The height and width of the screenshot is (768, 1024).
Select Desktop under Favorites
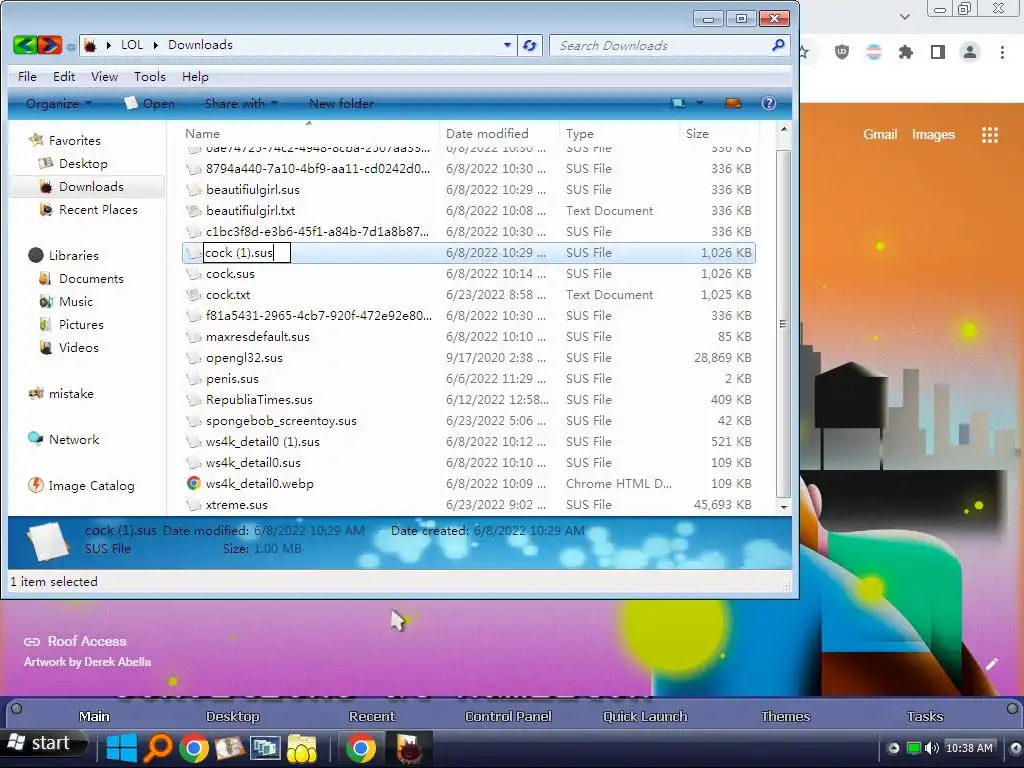coord(83,163)
